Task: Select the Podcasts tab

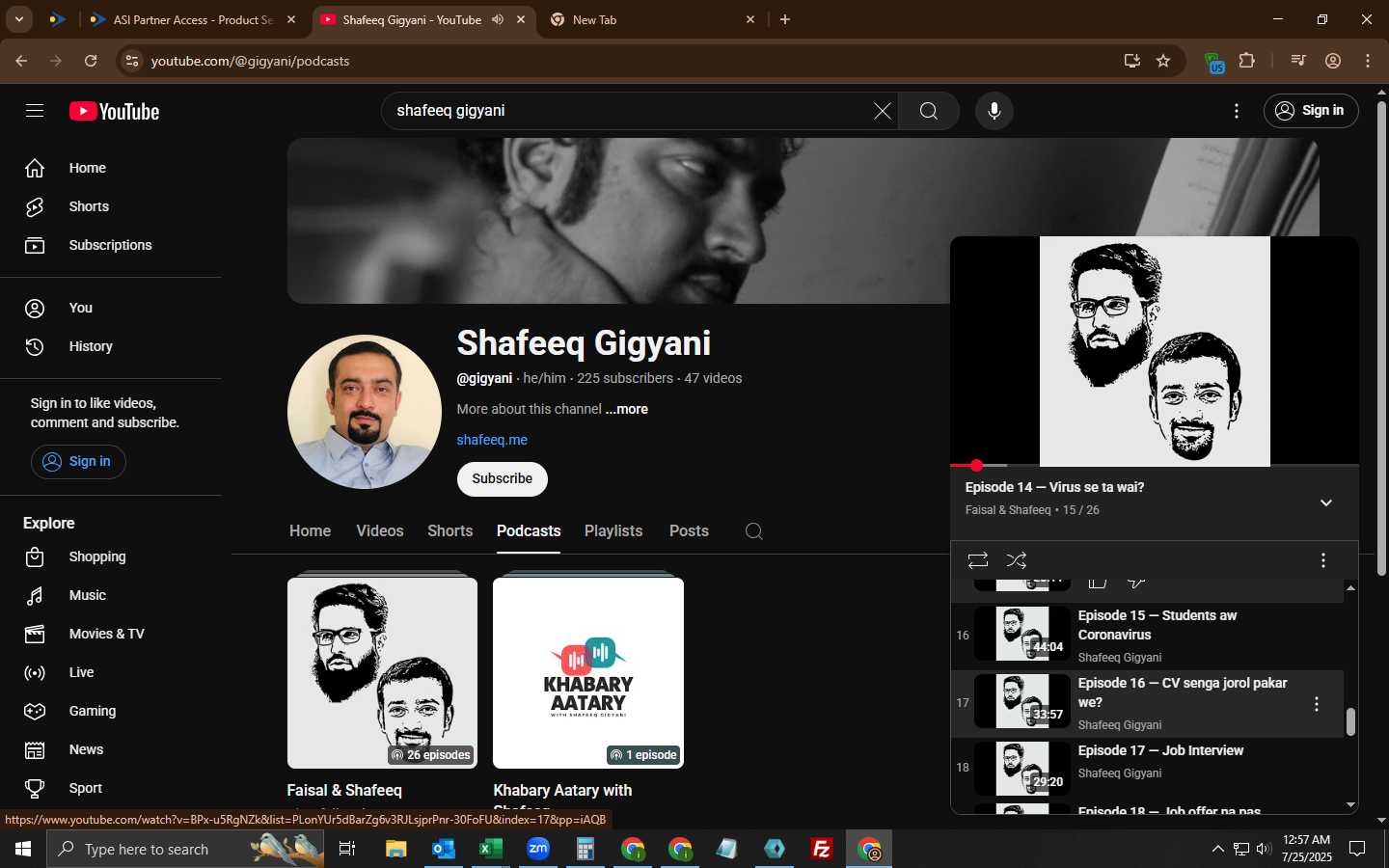Action: coord(529,531)
